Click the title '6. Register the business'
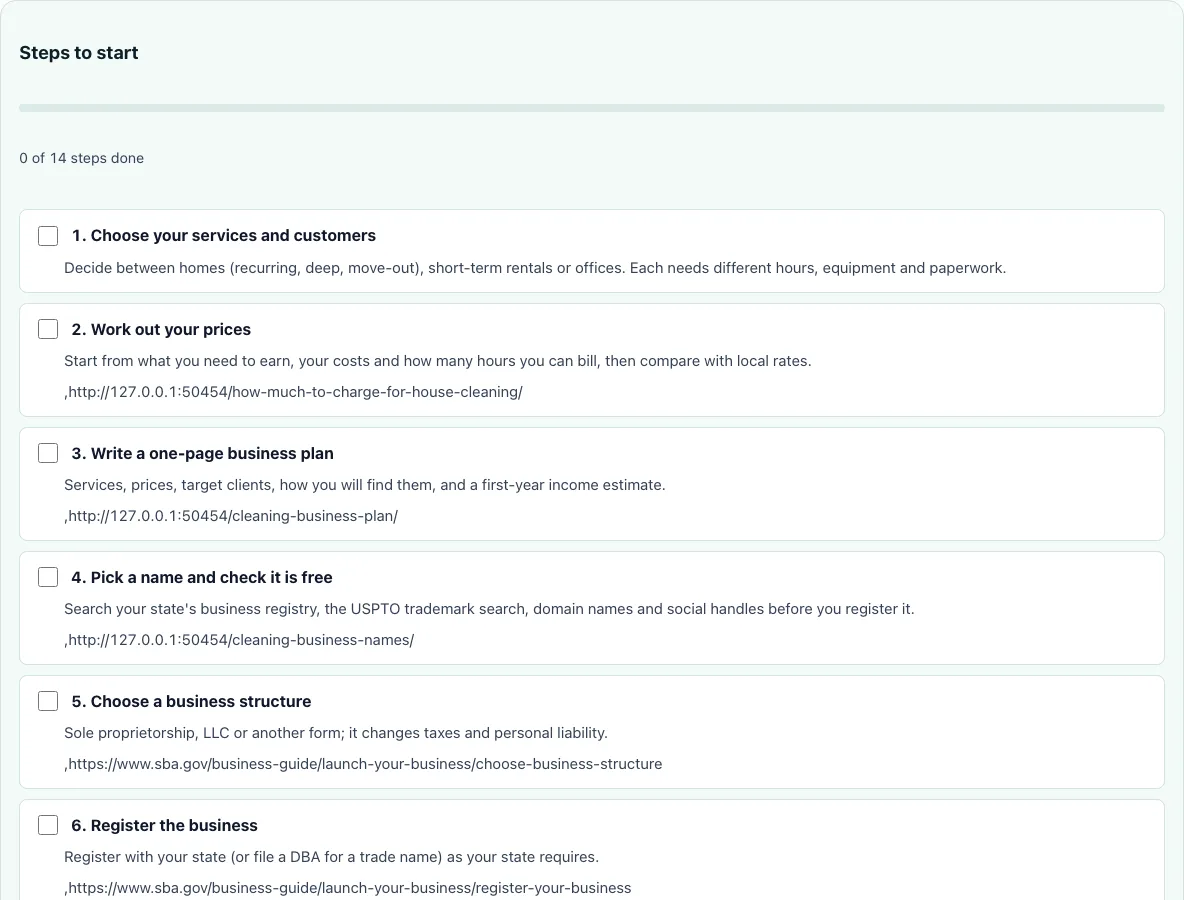Image resolution: width=1184 pixels, height=900 pixels. pyautogui.click(x=165, y=824)
